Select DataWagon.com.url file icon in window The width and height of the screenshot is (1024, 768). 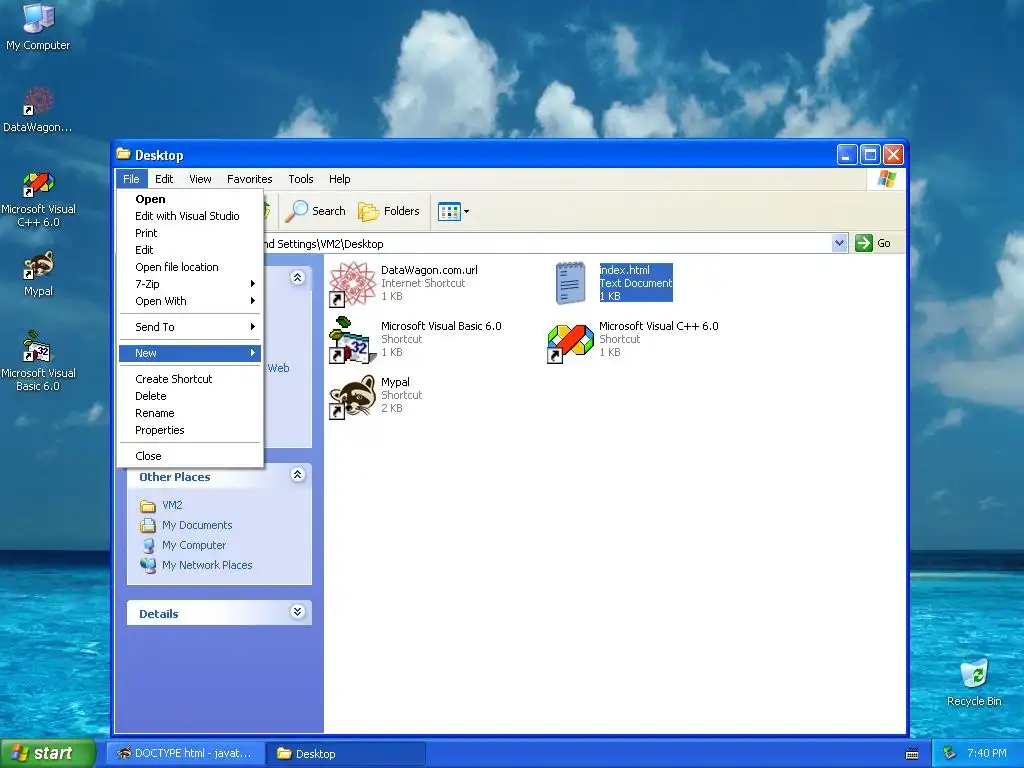click(353, 283)
